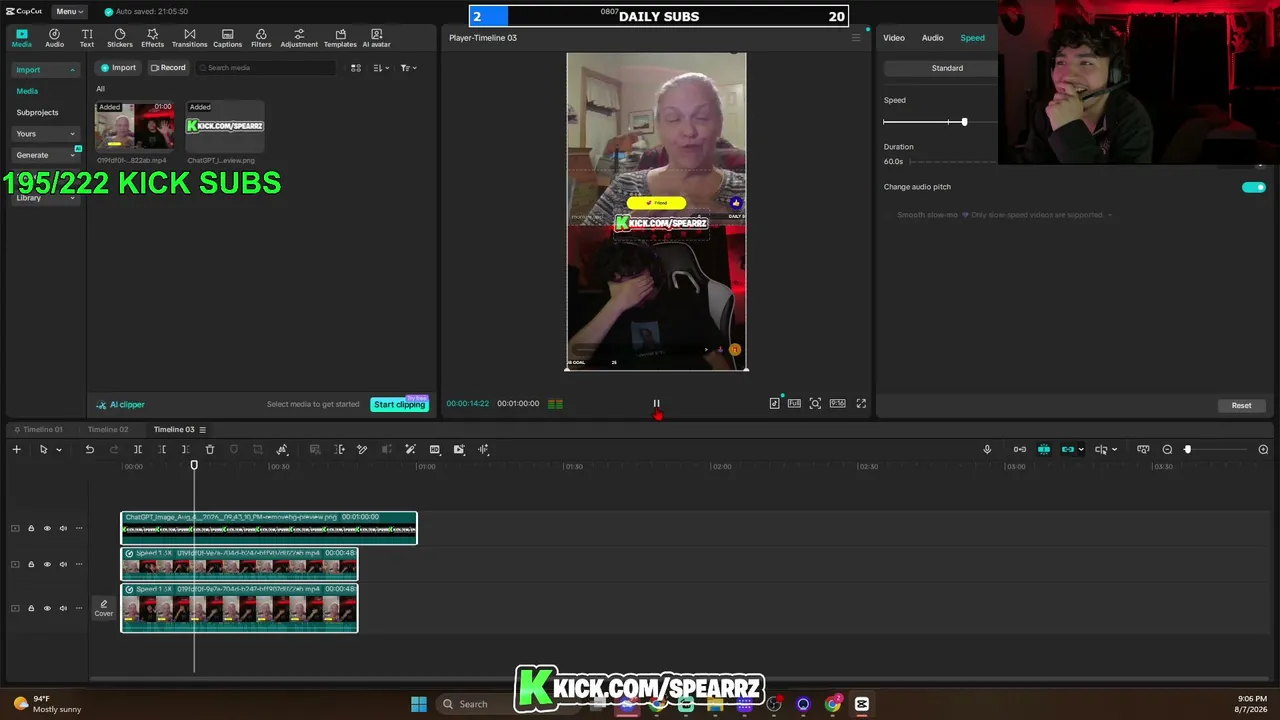Open the Text panel

click(87, 38)
